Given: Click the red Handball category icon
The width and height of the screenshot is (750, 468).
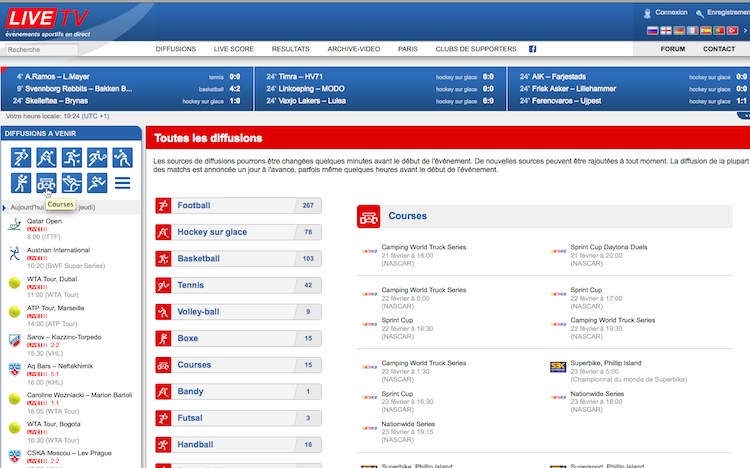Looking at the screenshot, I should pos(163,445).
